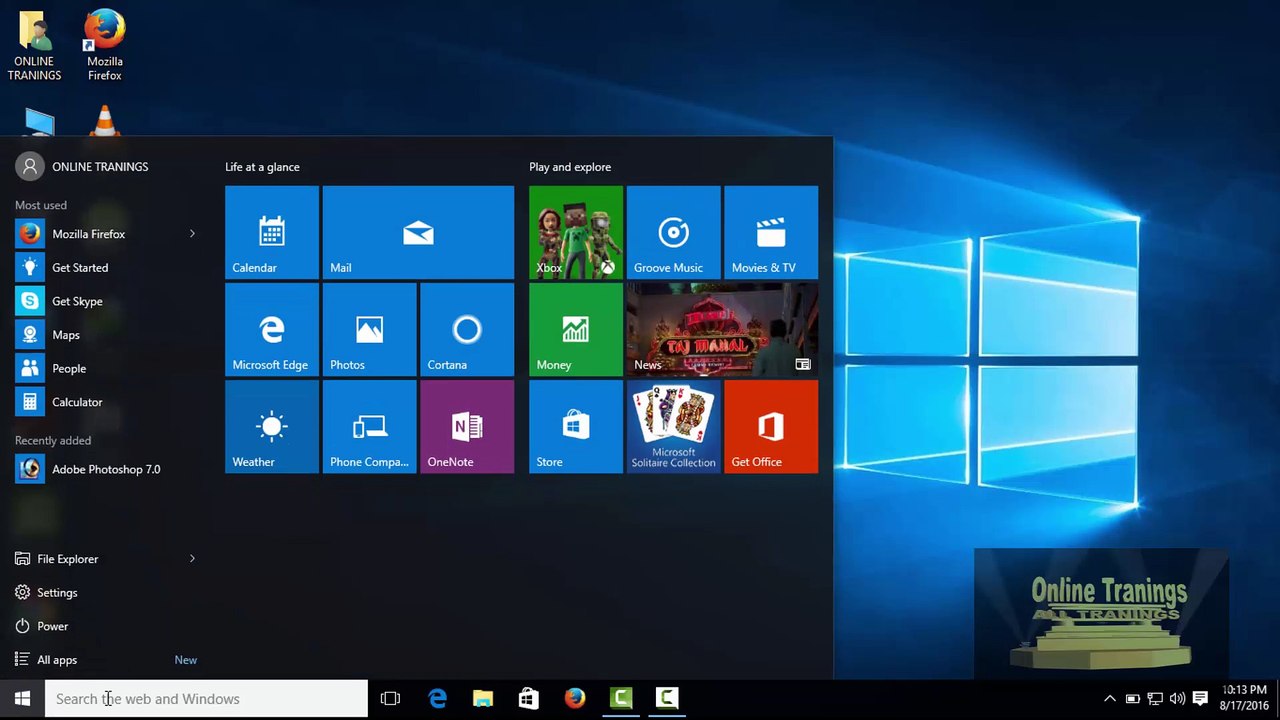Open the Movies & TV tile
The image size is (1280, 720).
pyautogui.click(x=771, y=232)
